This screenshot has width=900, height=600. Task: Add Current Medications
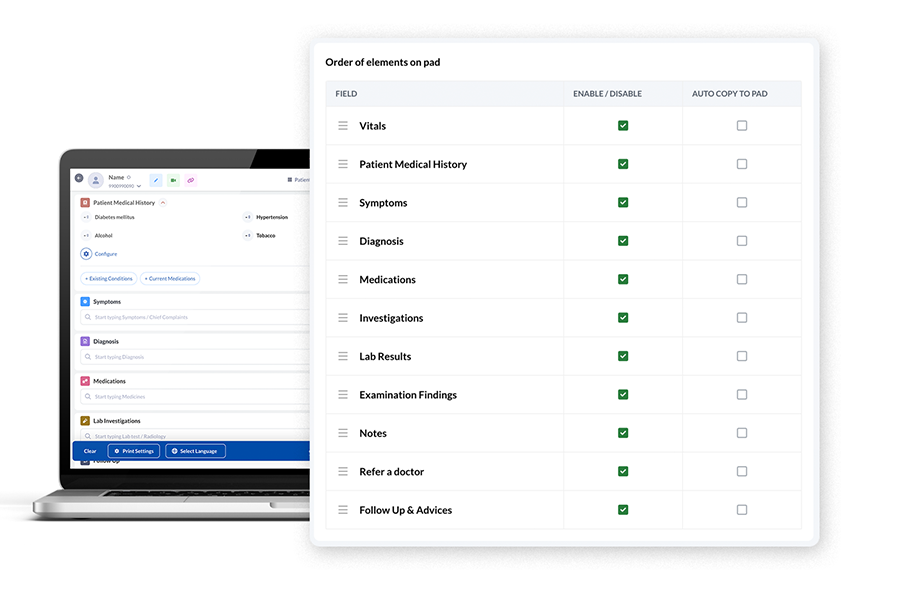170,278
